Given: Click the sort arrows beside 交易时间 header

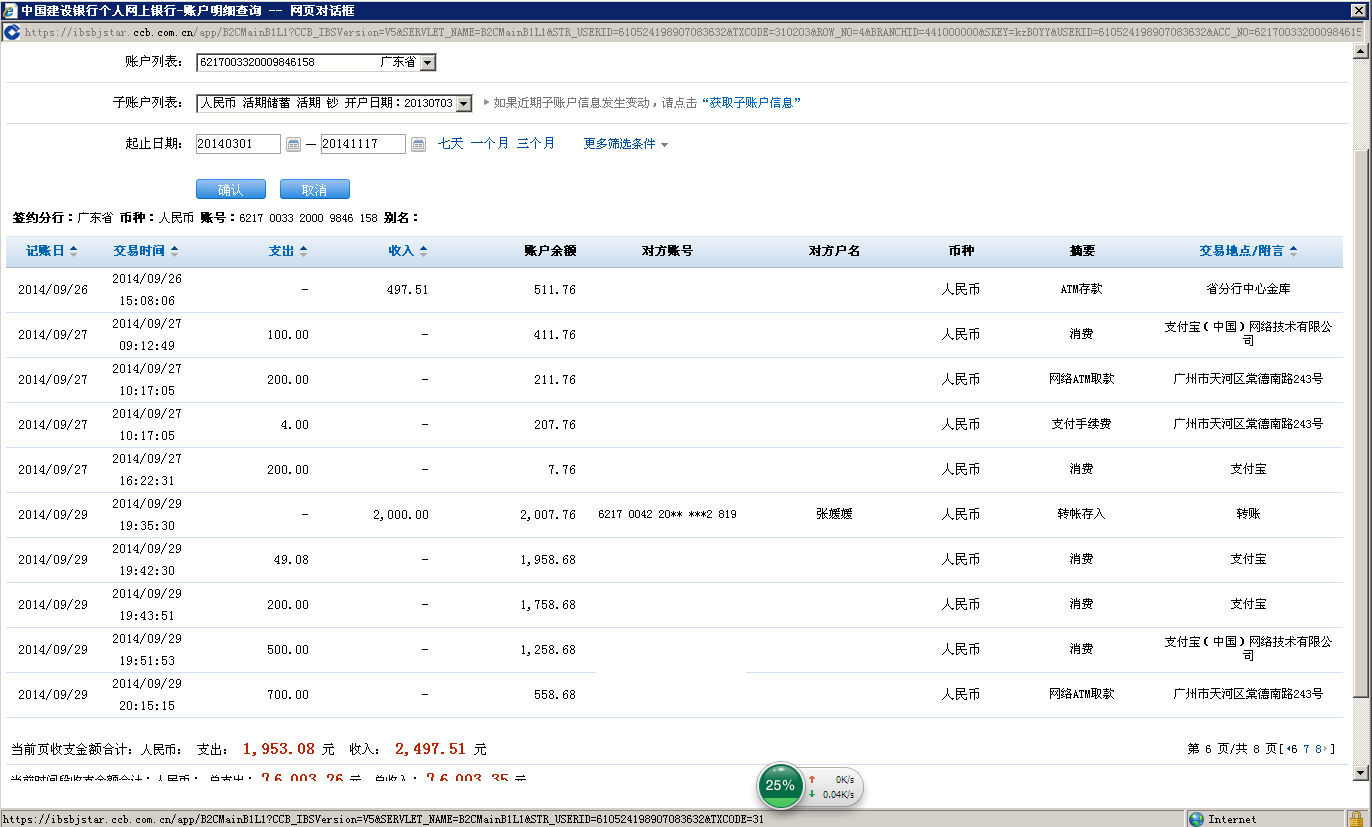Looking at the screenshot, I should click(x=175, y=251).
